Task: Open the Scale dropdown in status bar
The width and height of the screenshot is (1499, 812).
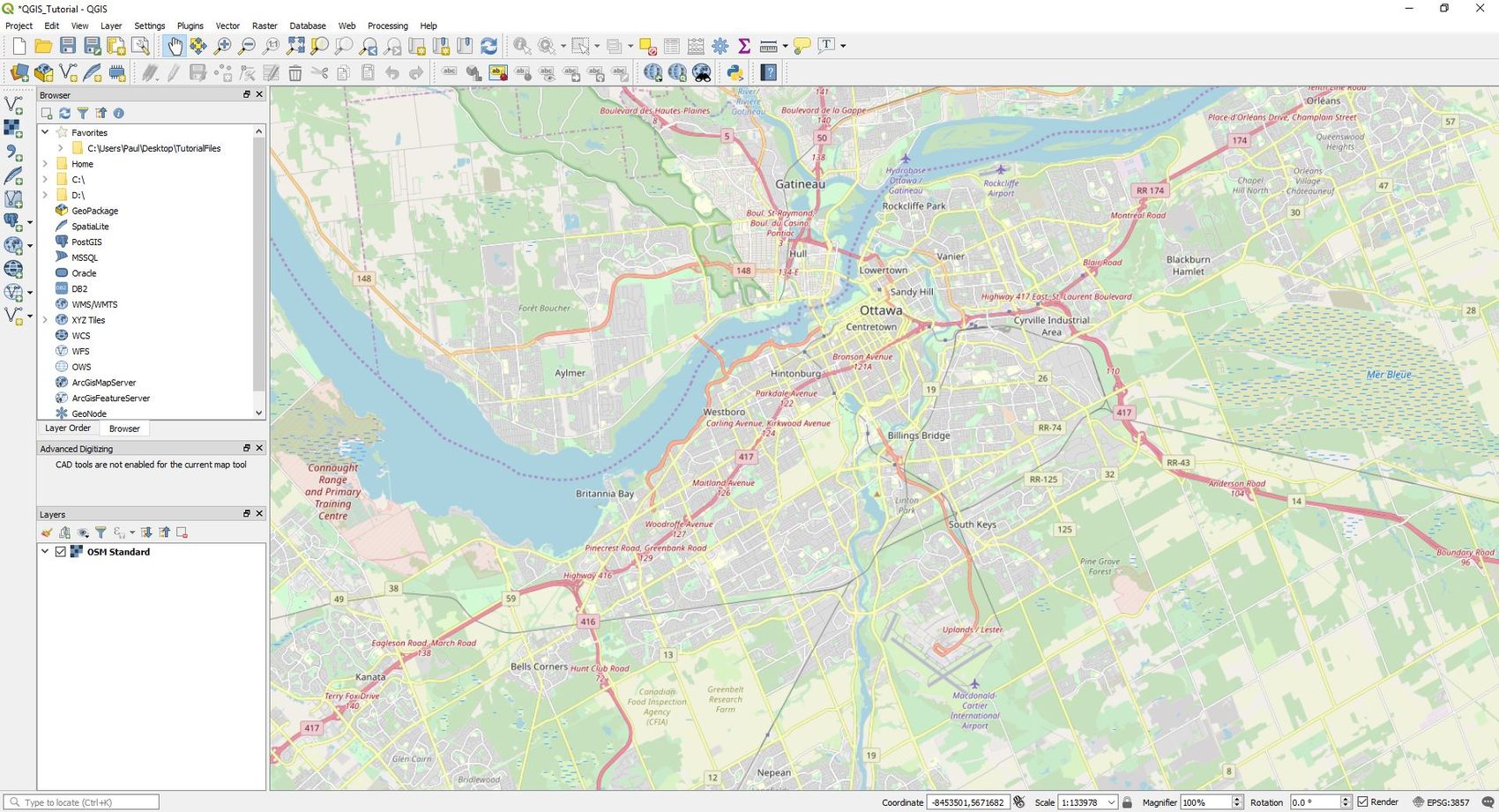Action: (1111, 802)
